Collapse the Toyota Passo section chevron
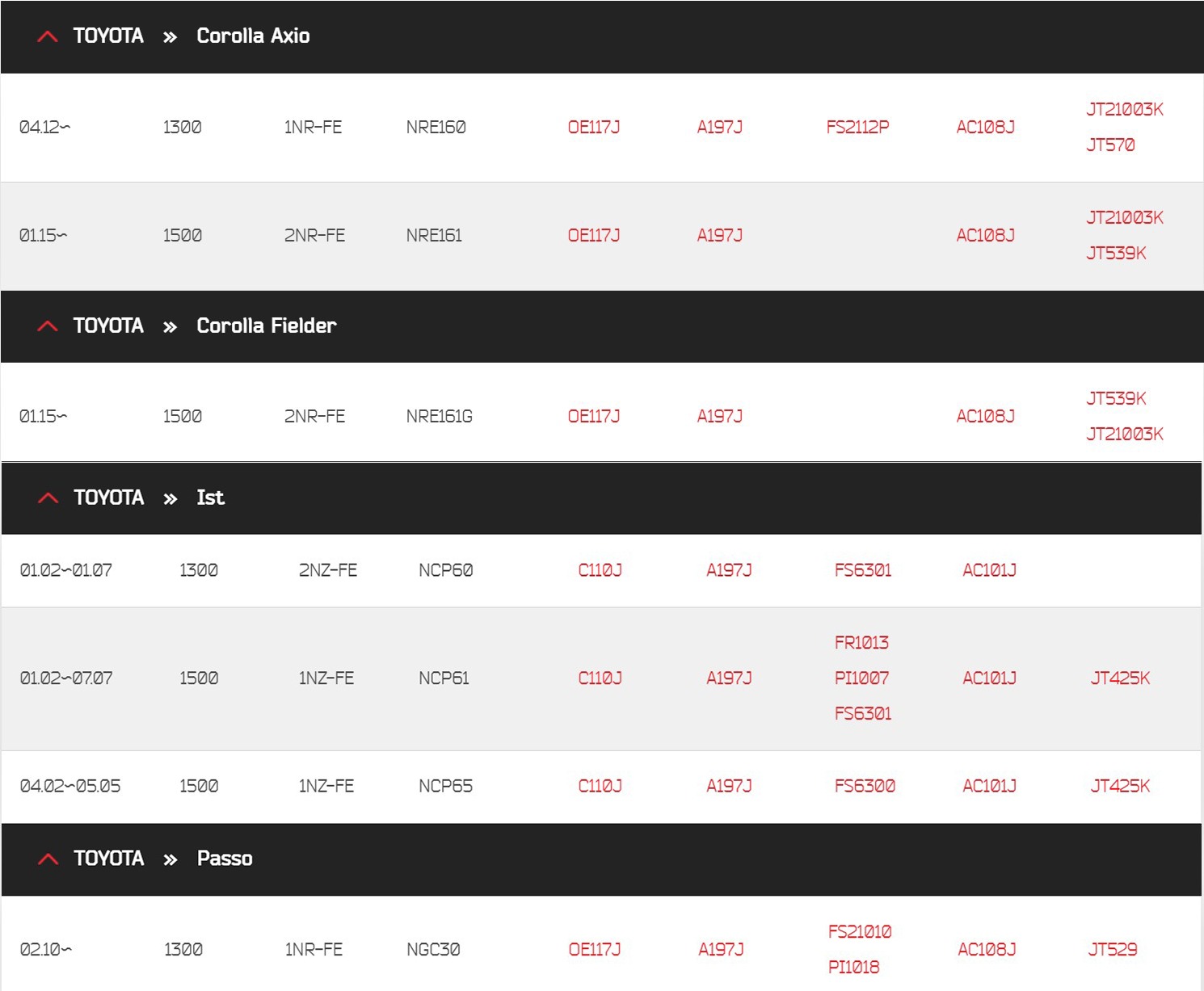Screen dimensions: 1204x991 tap(48, 859)
